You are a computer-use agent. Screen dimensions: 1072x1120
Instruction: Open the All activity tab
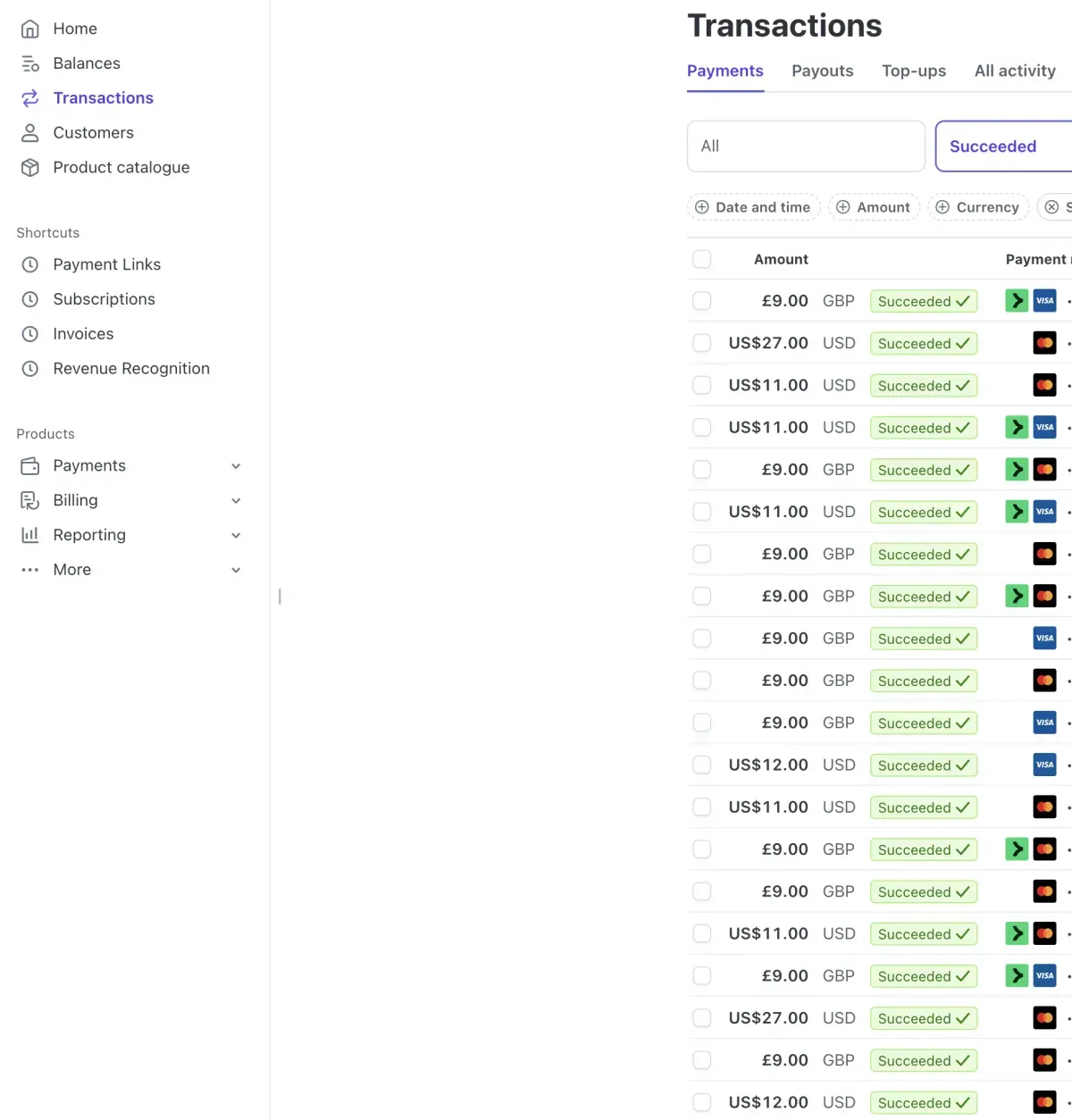(1015, 71)
